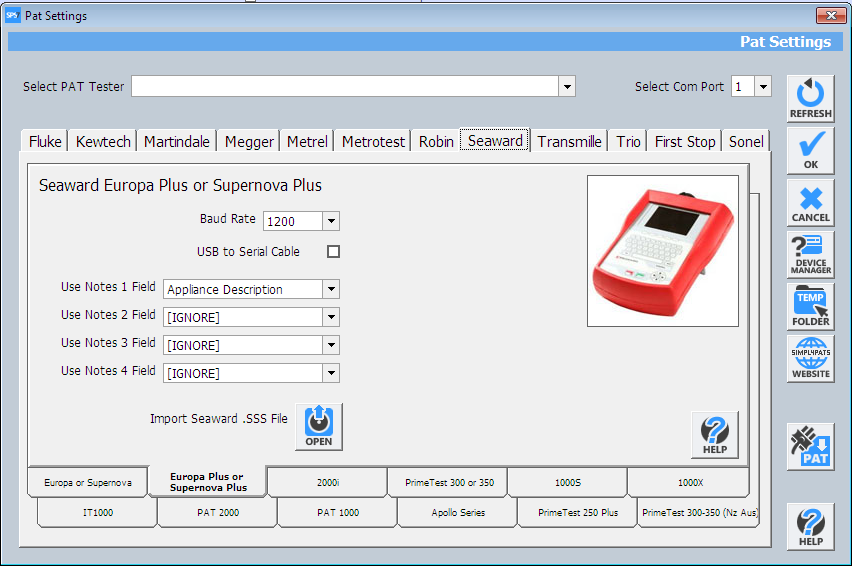852x566 pixels.
Task: Enable the USB to Serial Cable checkbox
Action: pyautogui.click(x=333, y=252)
